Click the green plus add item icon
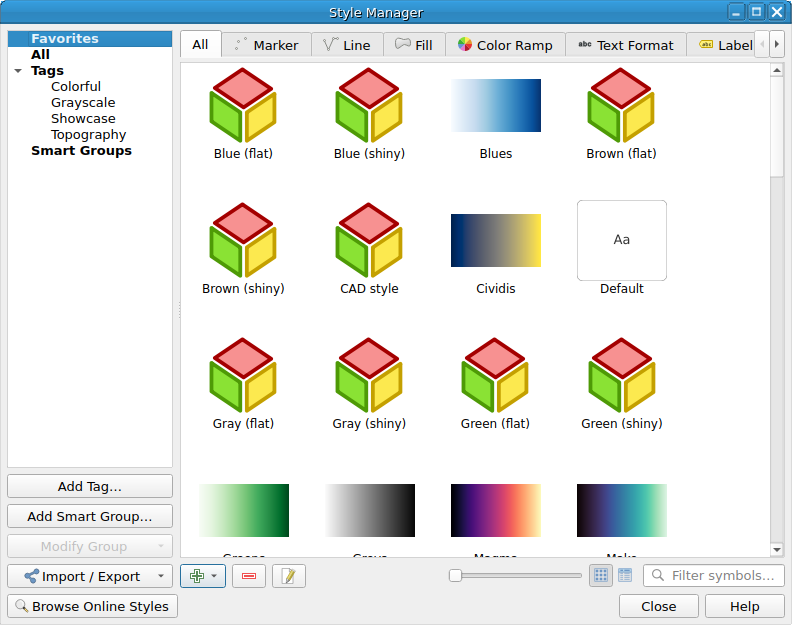Image resolution: width=792 pixels, height=625 pixels. (197, 576)
